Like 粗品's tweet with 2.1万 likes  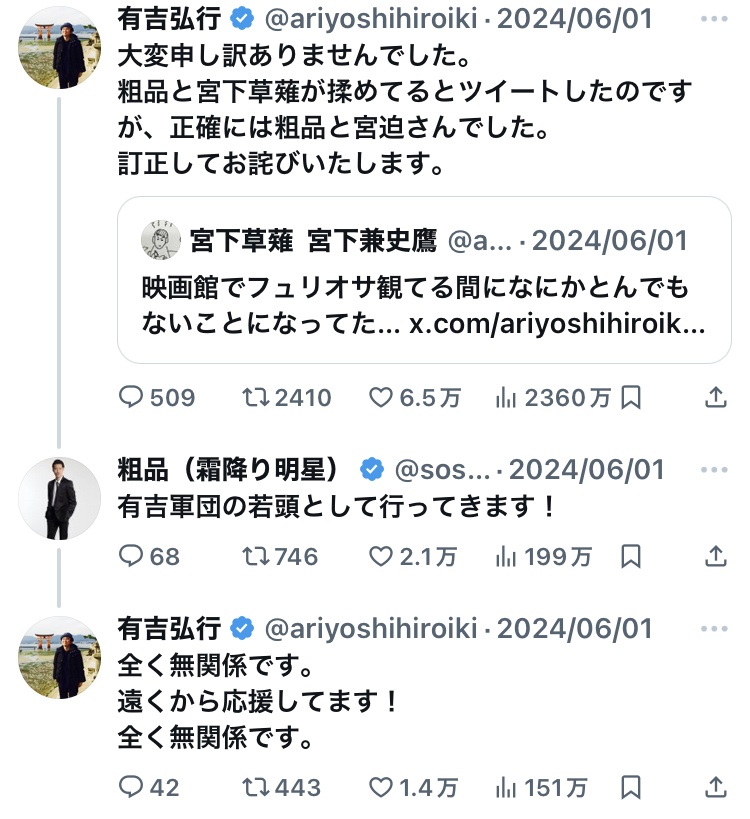click(381, 557)
